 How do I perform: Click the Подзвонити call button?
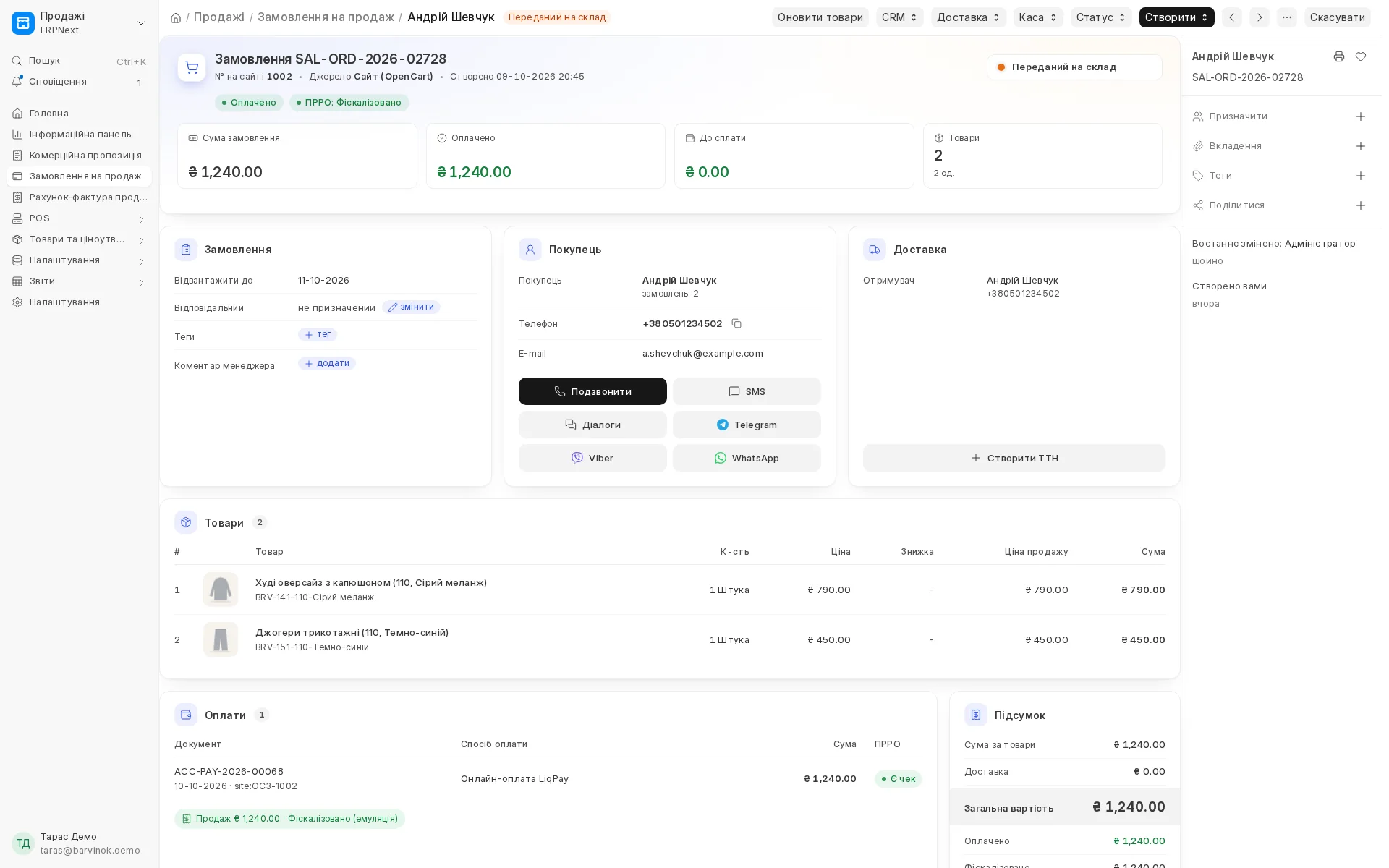click(x=592, y=391)
